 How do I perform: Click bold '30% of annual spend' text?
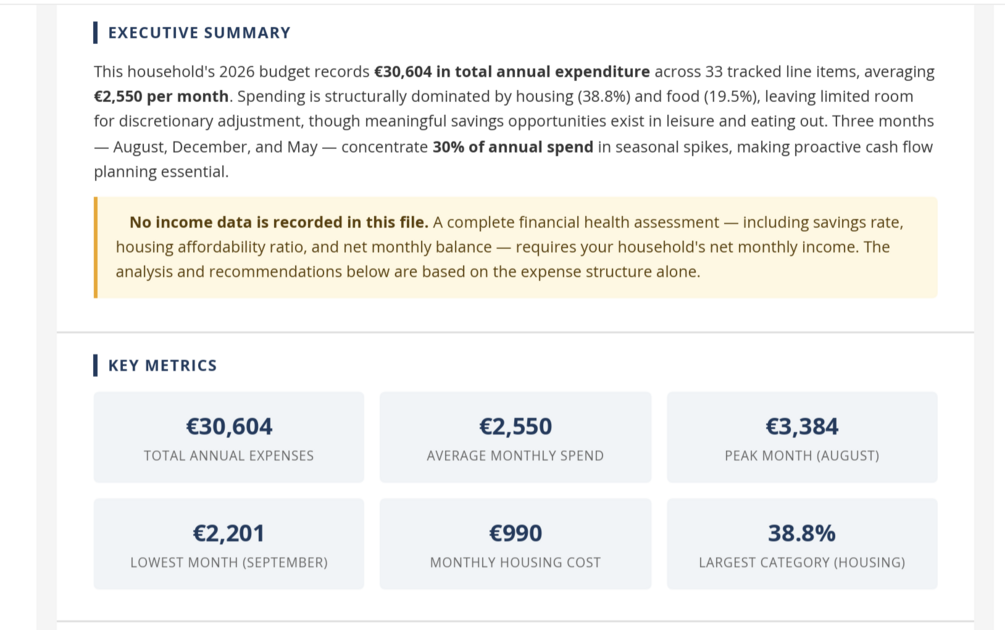513,147
